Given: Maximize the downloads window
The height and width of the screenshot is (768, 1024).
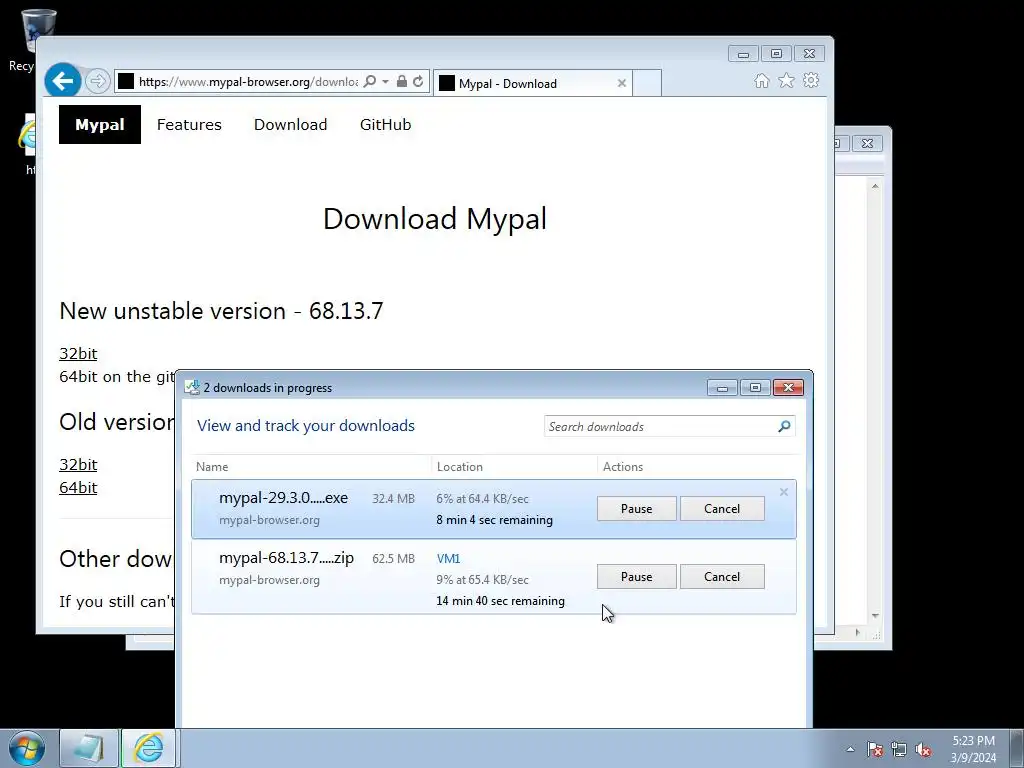Looking at the screenshot, I should tap(755, 388).
